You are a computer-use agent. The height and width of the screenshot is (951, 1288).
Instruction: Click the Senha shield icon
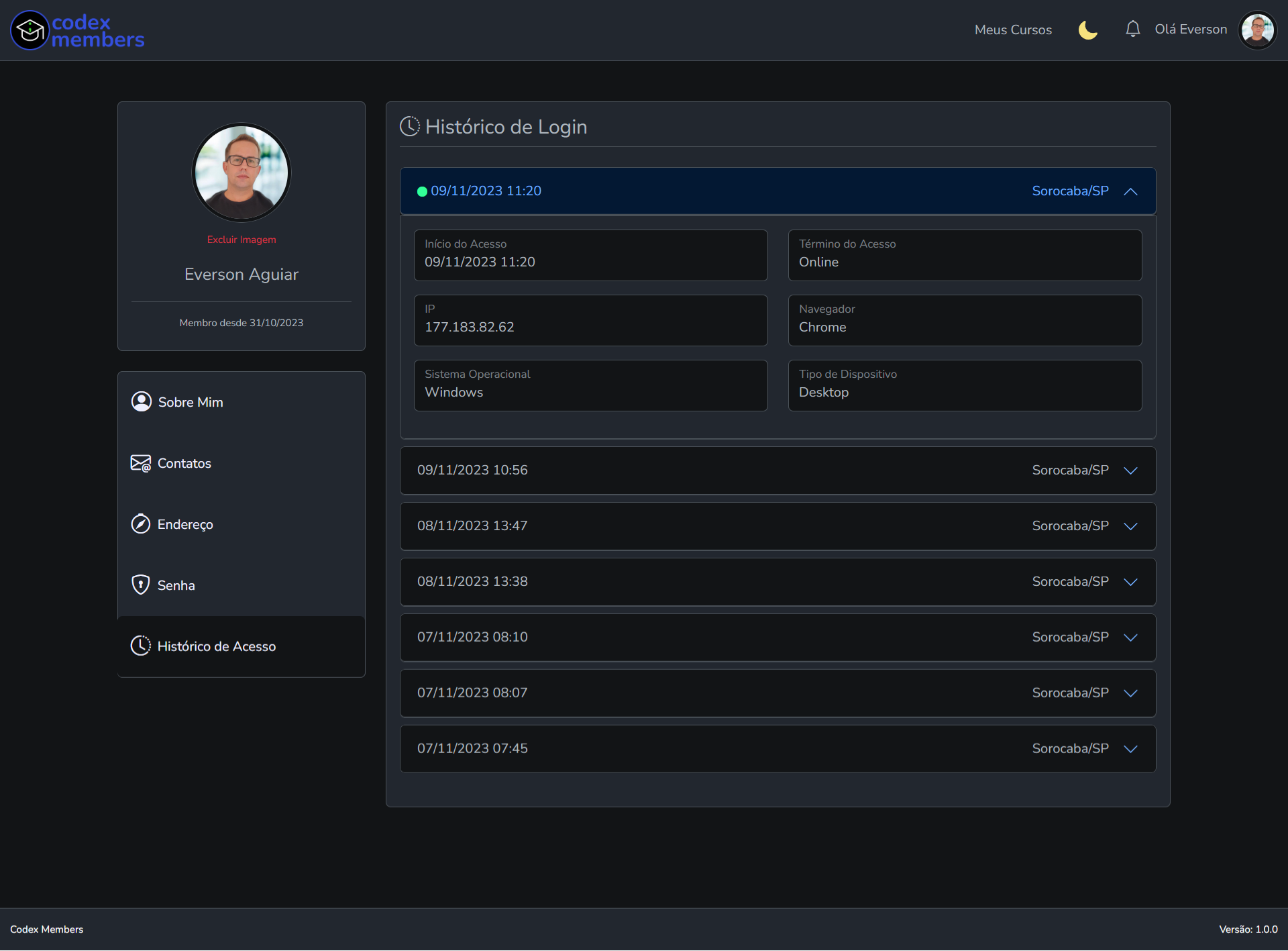tap(141, 584)
